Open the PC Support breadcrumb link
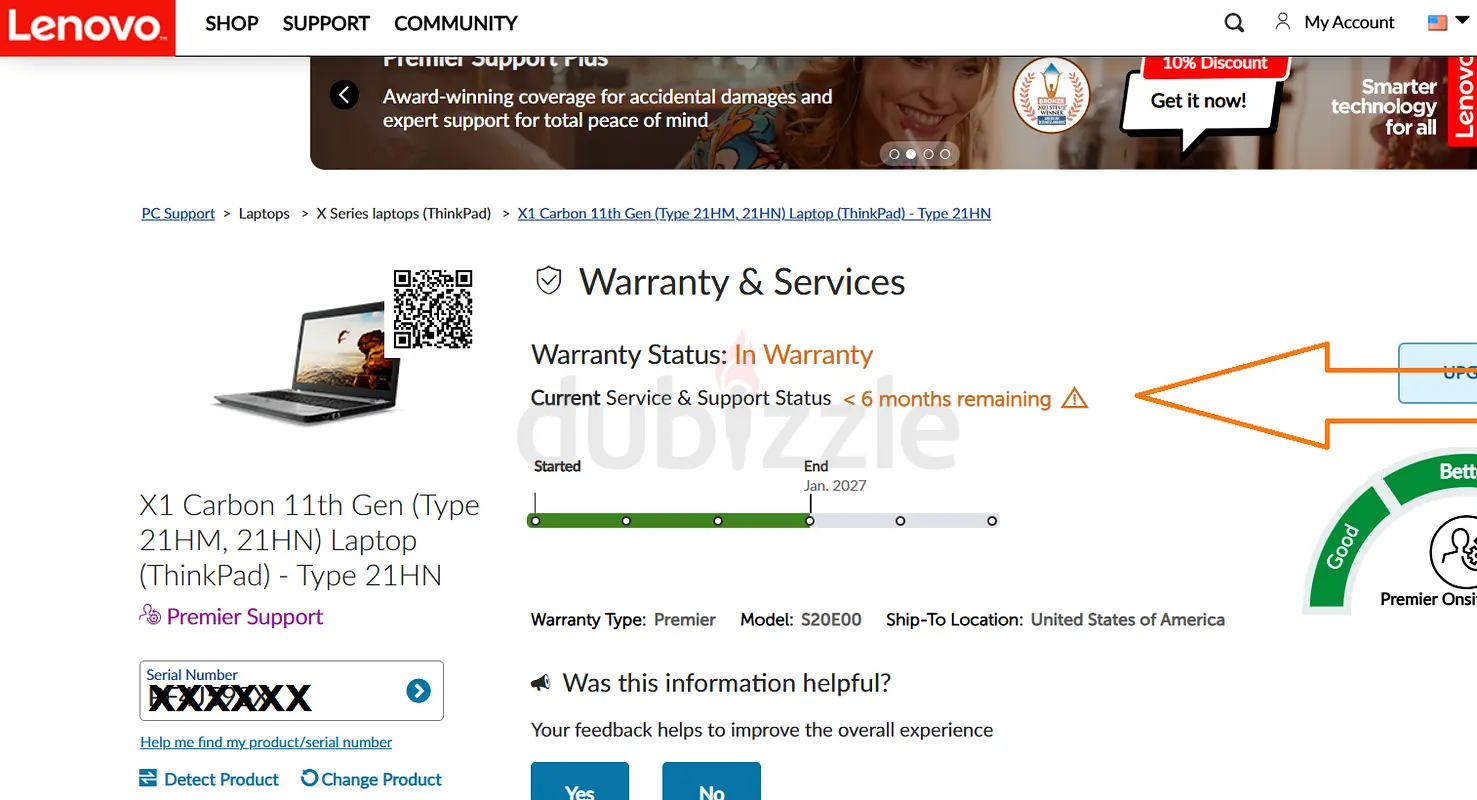This screenshot has width=1477, height=800. coord(178,213)
